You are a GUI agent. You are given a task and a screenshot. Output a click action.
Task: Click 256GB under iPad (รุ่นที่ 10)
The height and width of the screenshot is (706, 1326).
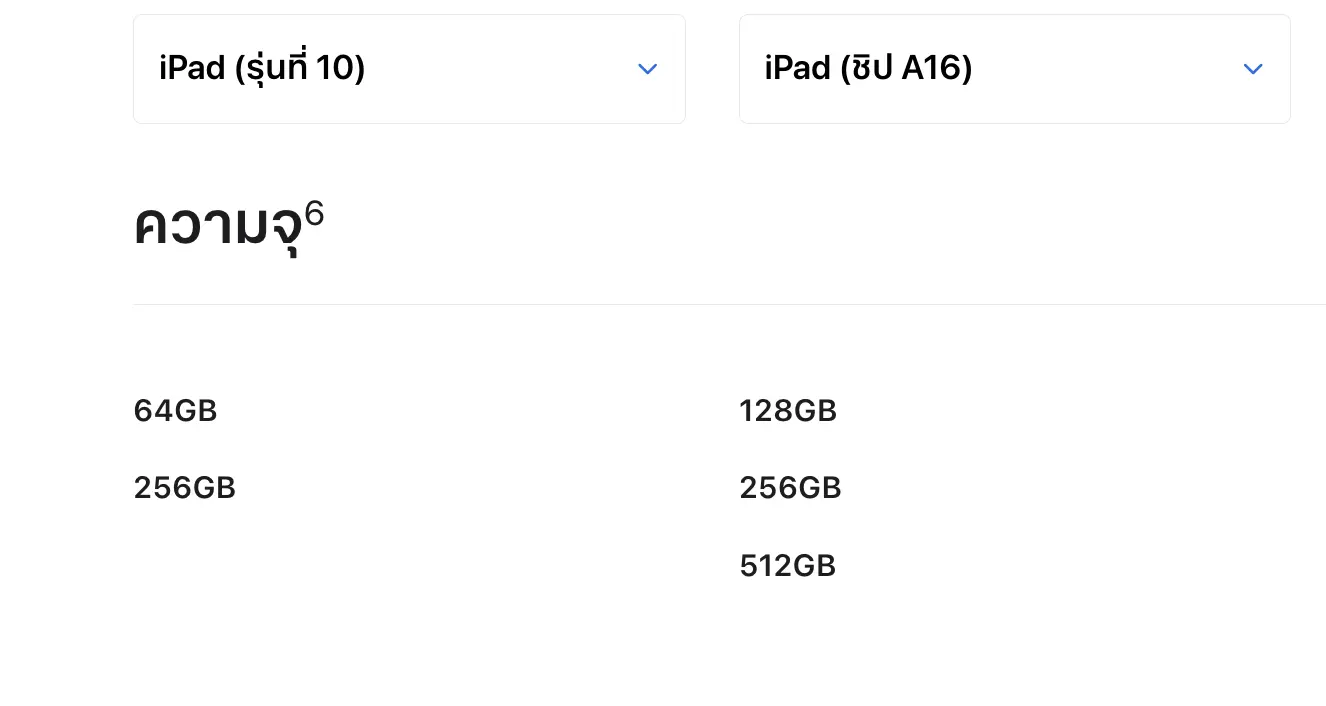tap(185, 488)
